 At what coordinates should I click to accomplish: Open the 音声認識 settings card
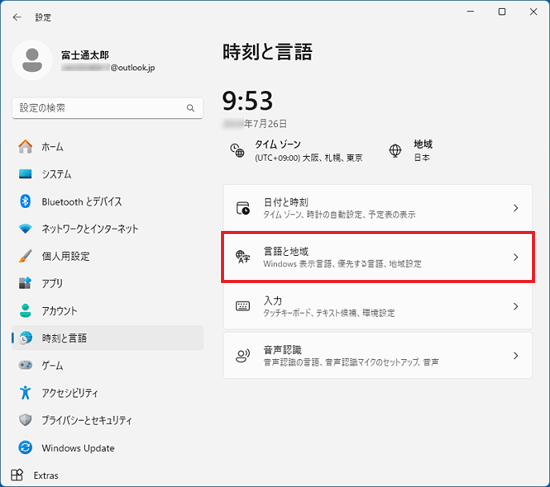378,355
